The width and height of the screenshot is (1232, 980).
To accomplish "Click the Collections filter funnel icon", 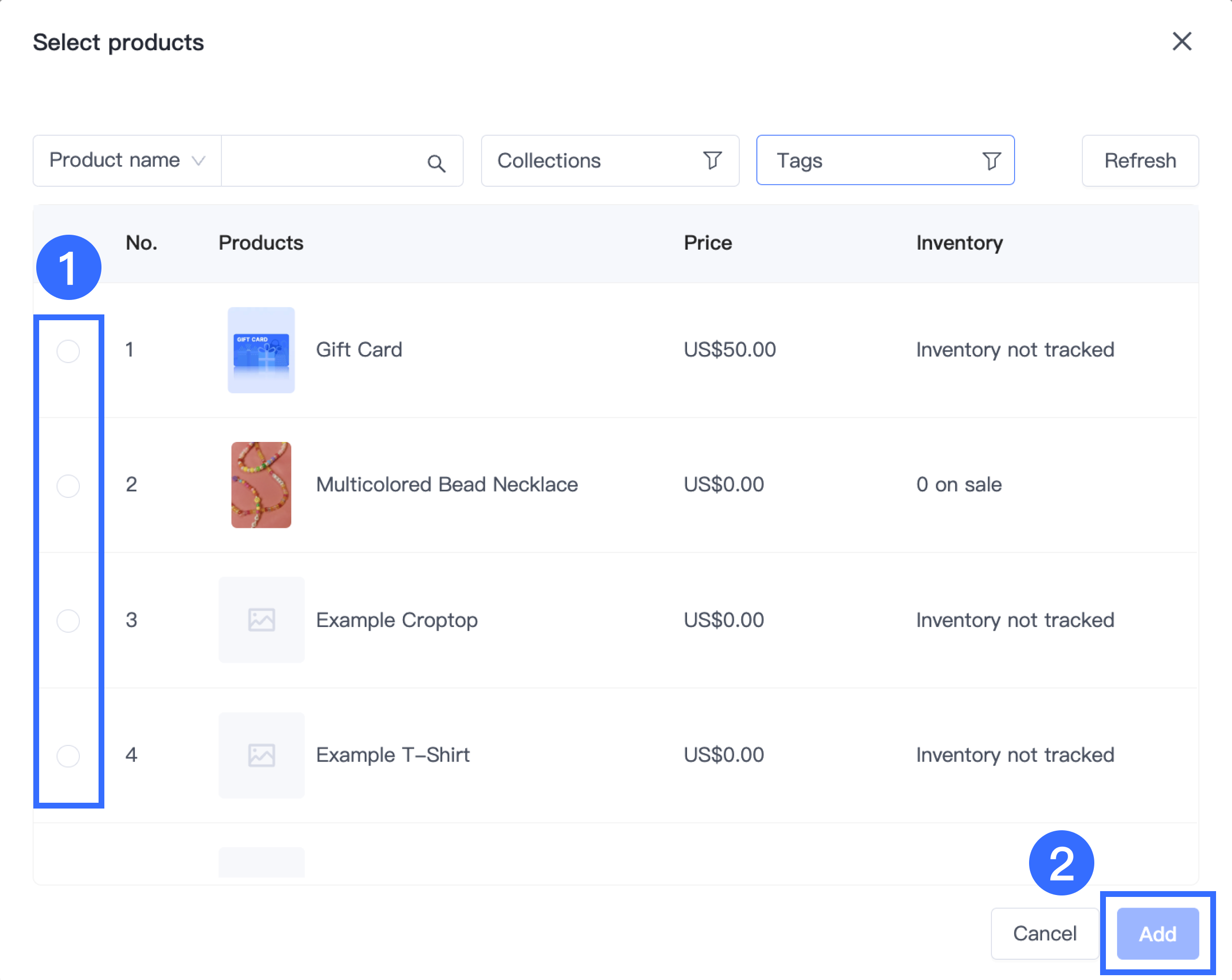I will coord(712,160).
